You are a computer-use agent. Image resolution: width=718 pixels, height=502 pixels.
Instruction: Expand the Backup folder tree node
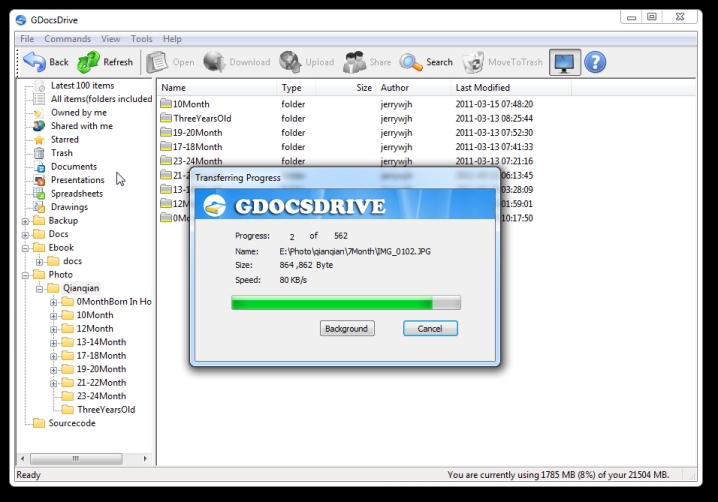point(25,221)
